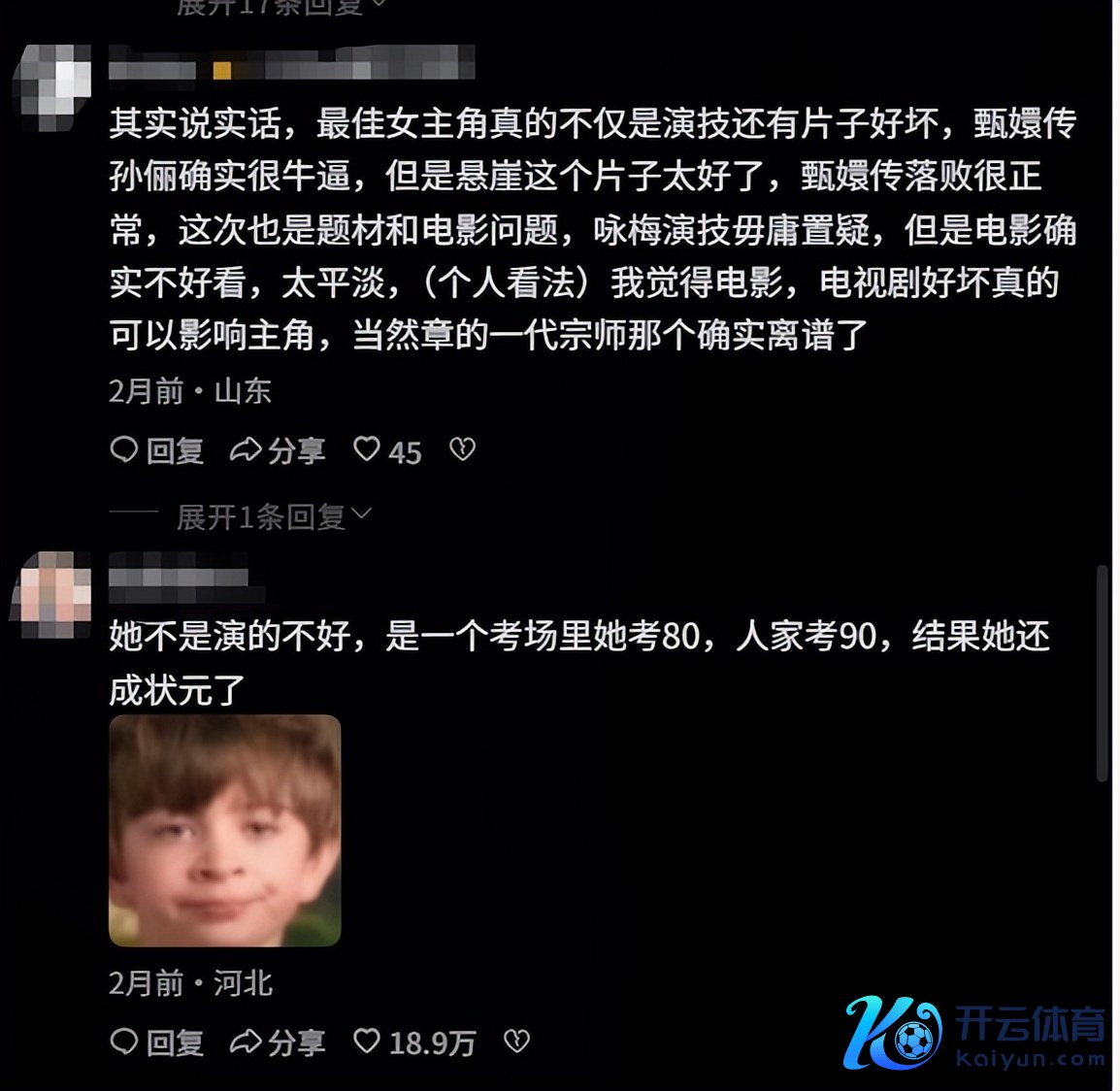The height and width of the screenshot is (1091, 1120).
Task: Click the reply bubble icon on Hebei comment
Action: (x=124, y=1041)
